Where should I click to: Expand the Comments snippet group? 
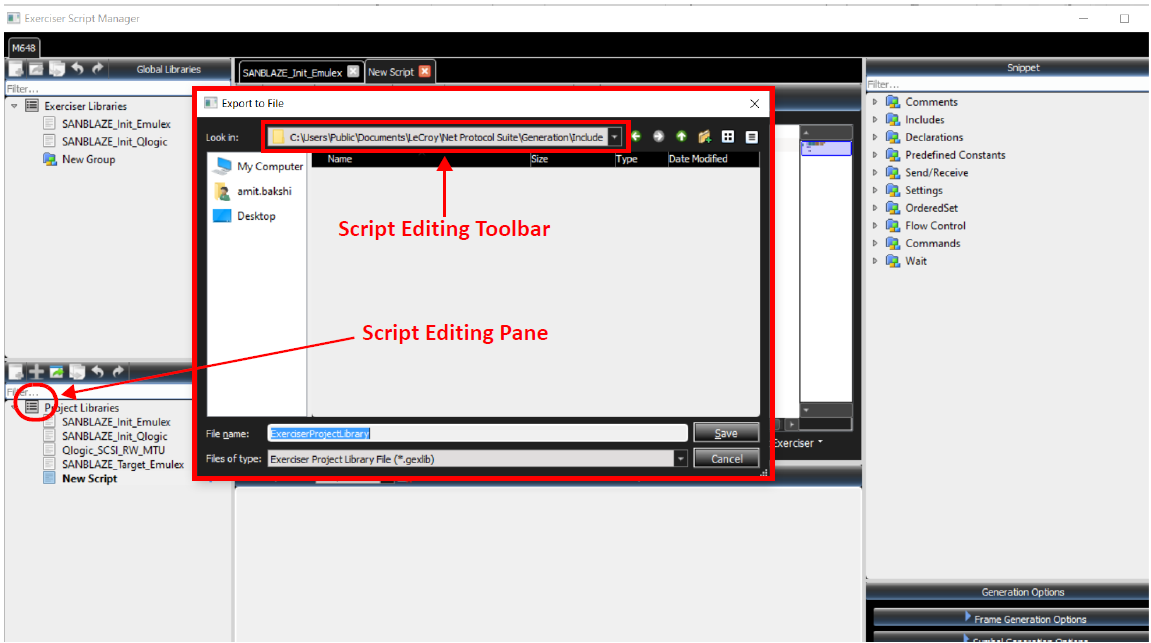coord(875,102)
